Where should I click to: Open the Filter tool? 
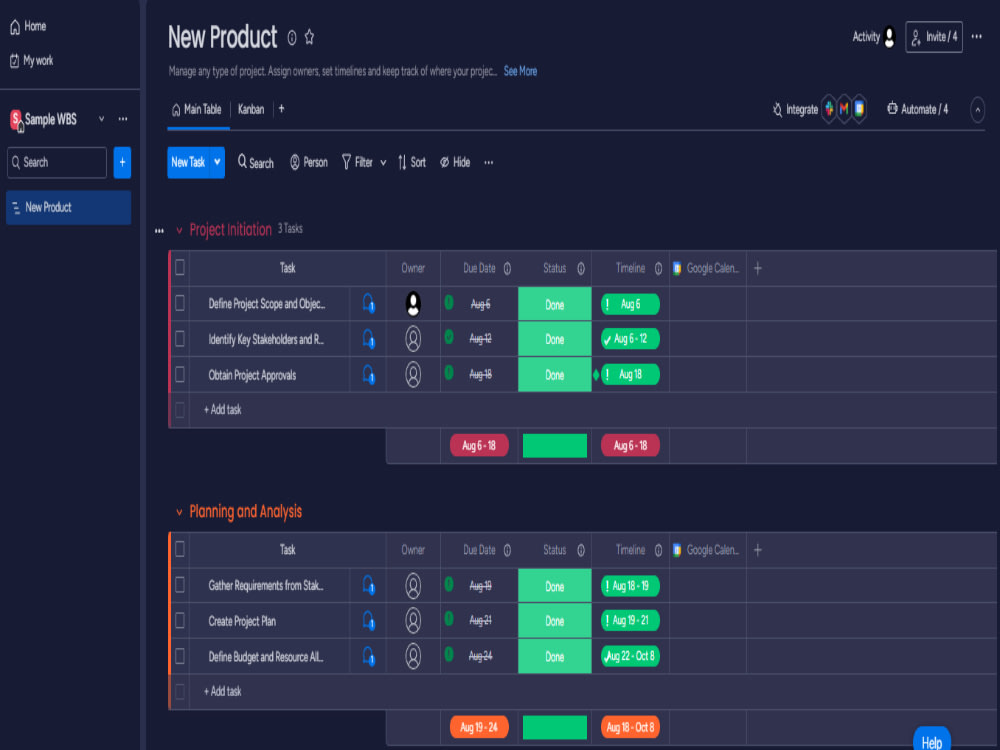(358, 162)
